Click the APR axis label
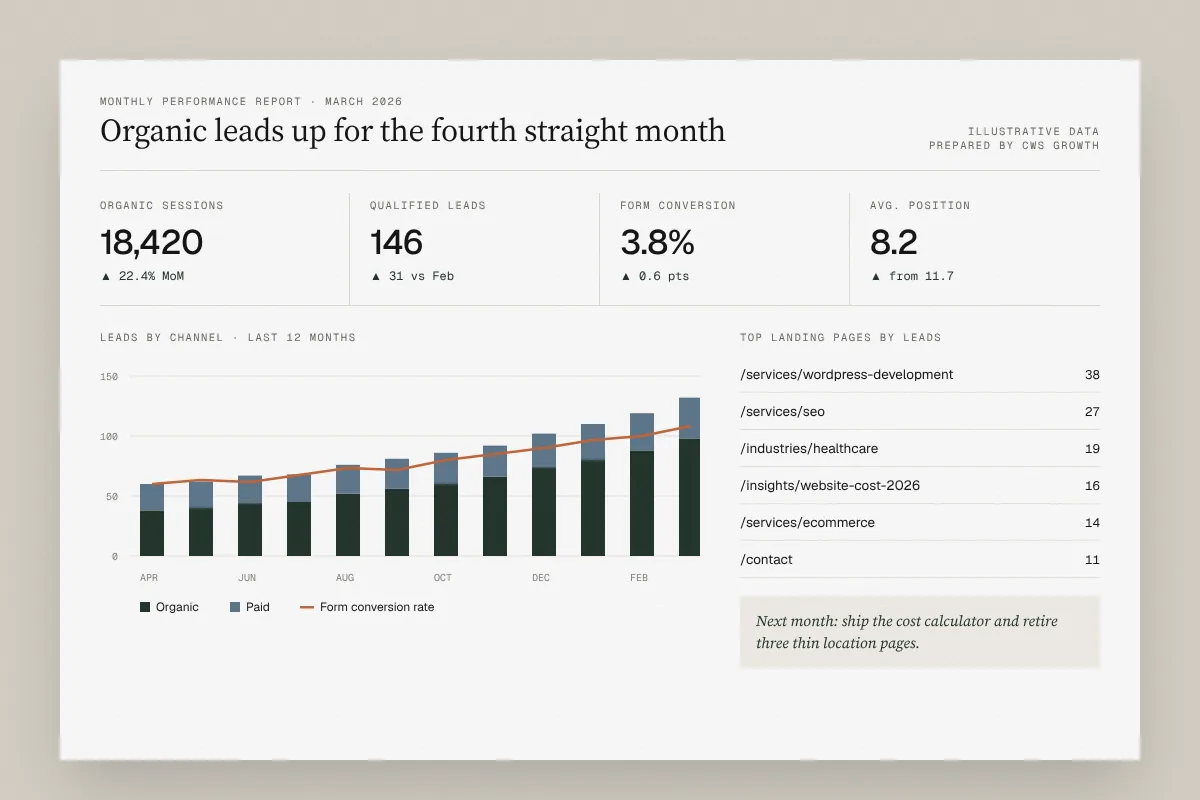 [150, 578]
